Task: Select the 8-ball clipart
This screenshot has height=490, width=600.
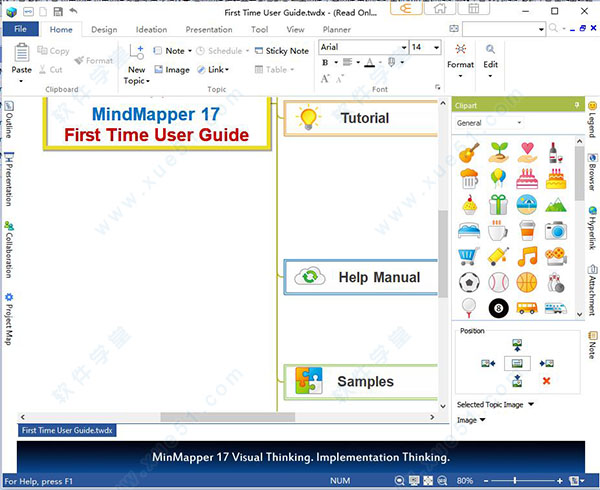Action: coord(498,308)
